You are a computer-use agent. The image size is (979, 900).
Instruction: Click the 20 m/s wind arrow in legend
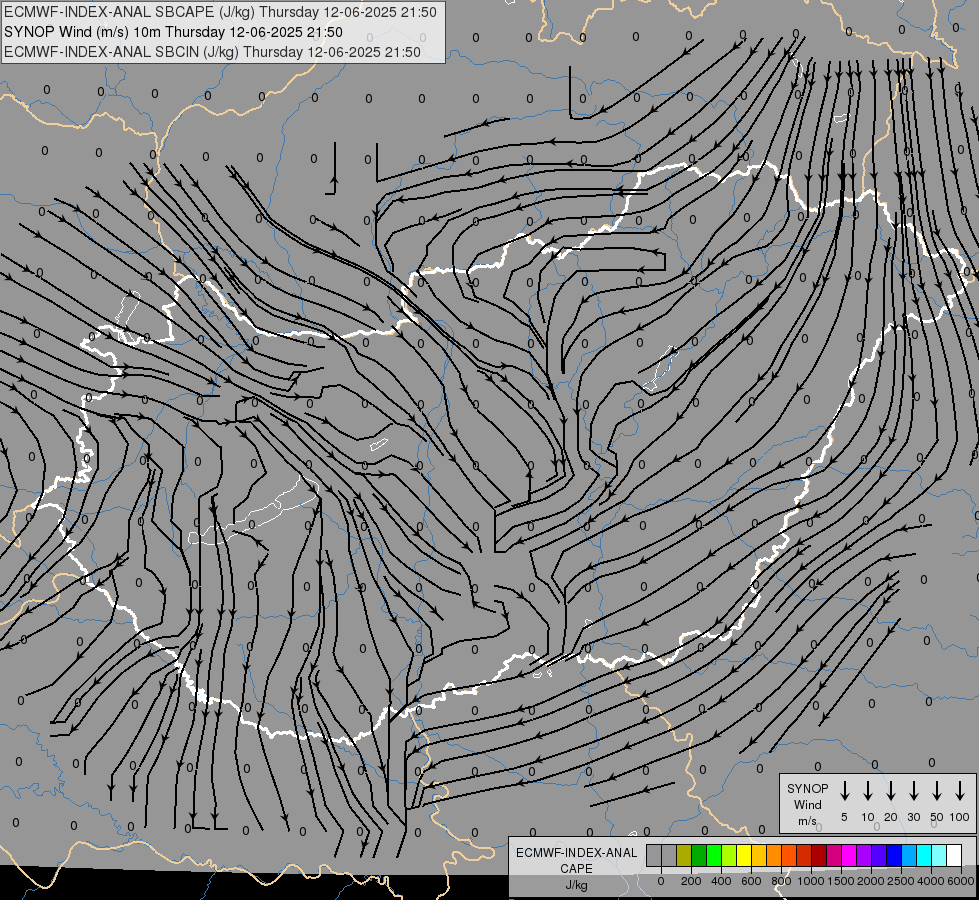(x=891, y=791)
